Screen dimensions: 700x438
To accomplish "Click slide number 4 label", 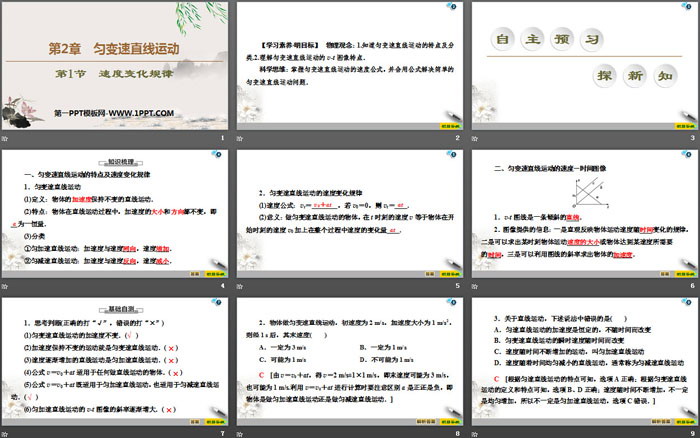I will pyautogui.click(x=223, y=286).
